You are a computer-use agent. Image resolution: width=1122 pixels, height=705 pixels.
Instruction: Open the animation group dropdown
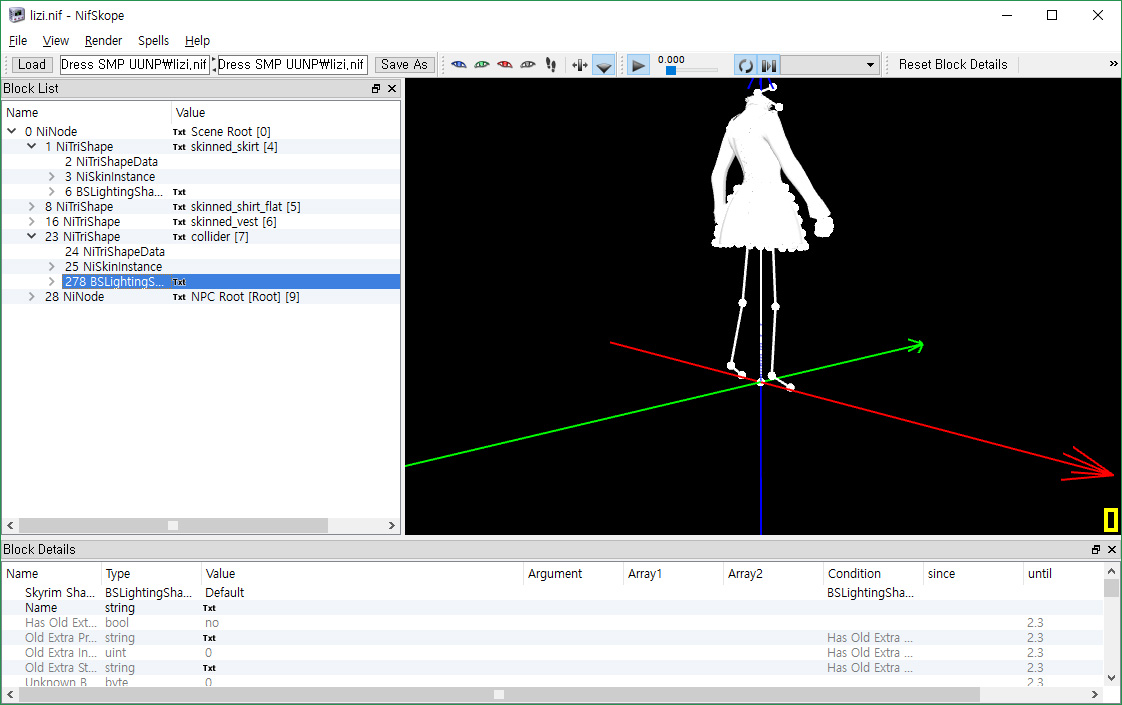click(829, 65)
